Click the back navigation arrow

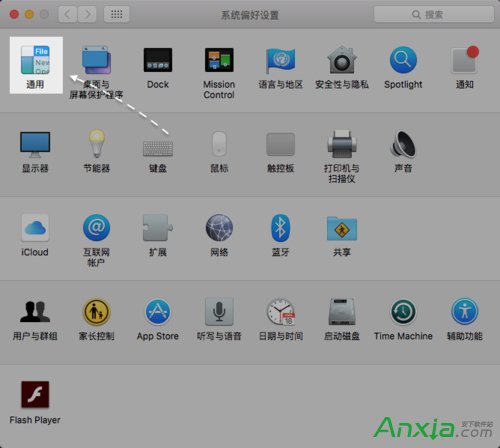(68, 14)
